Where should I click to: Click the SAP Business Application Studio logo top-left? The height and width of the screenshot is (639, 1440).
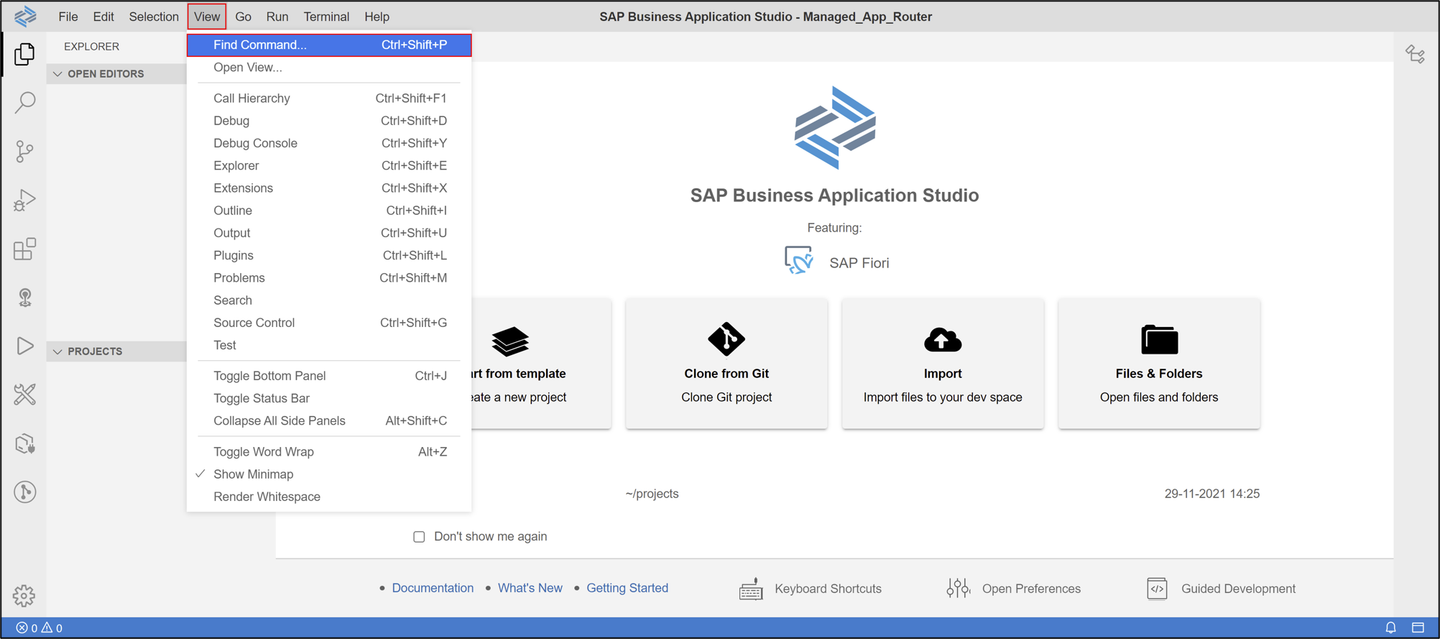tap(25, 16)
